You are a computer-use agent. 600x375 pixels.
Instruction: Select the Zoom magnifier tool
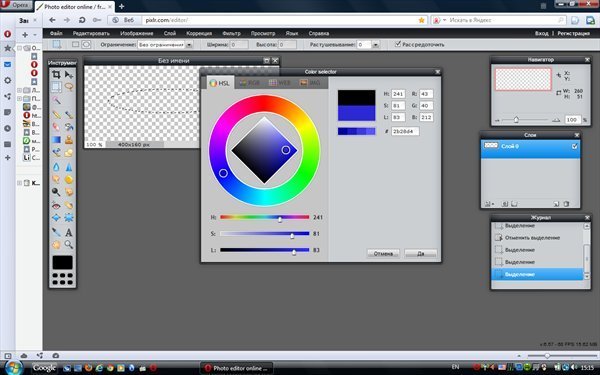[x=69, y=245]
